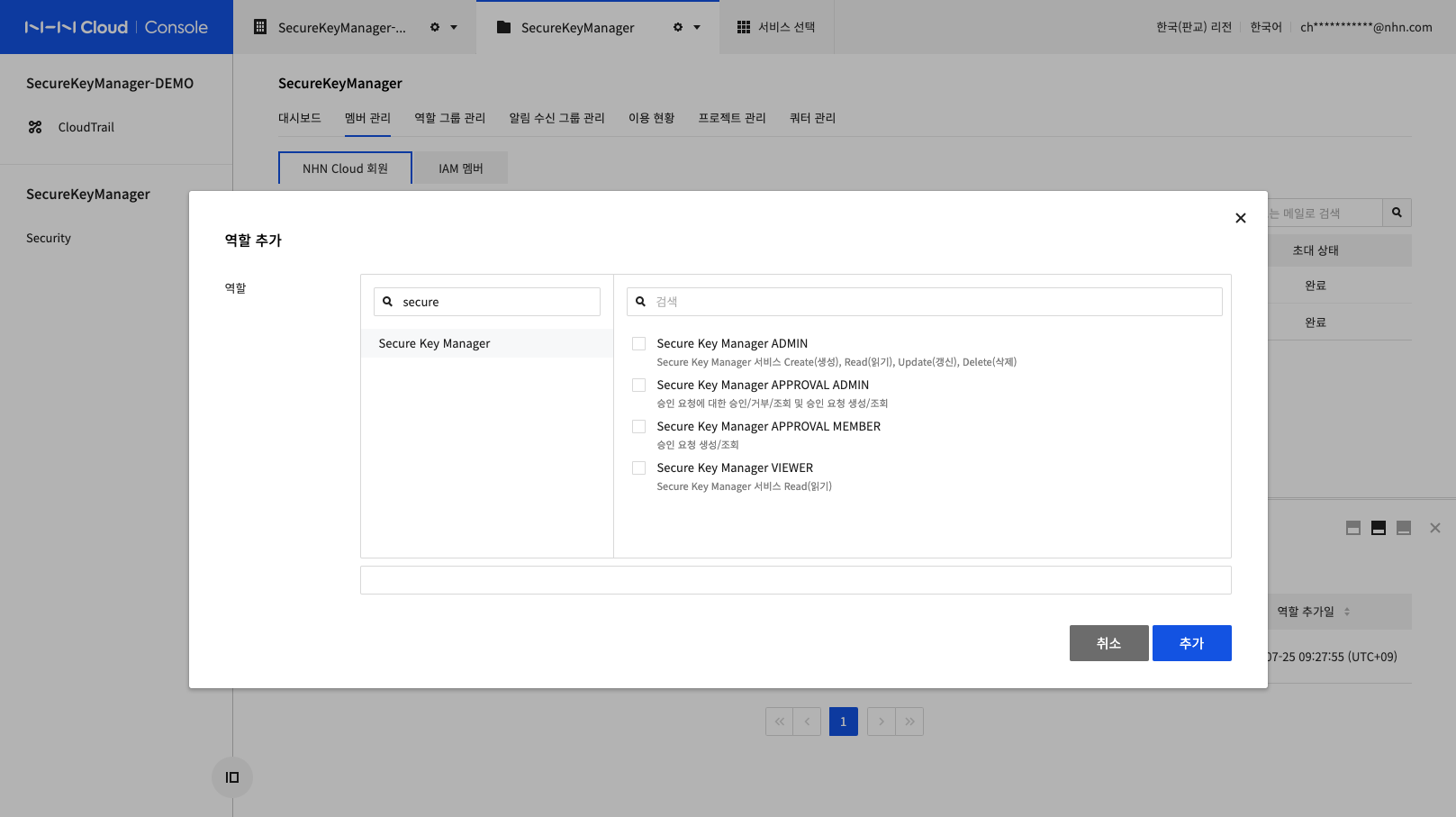Go to previous page of pagination
This screenshot has height=817, width=1456.
pyautogui.click(x=808, y=722)
